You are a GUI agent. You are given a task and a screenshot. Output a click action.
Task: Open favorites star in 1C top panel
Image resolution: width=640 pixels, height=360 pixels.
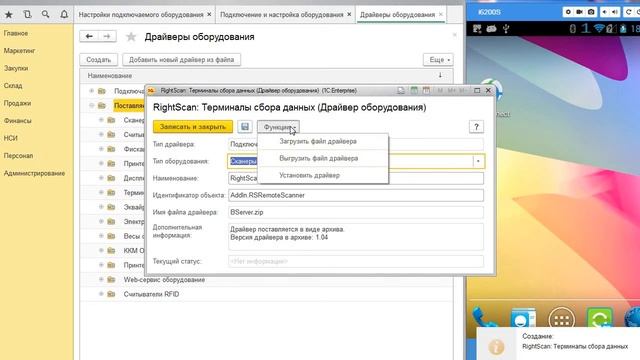(9, 15)
